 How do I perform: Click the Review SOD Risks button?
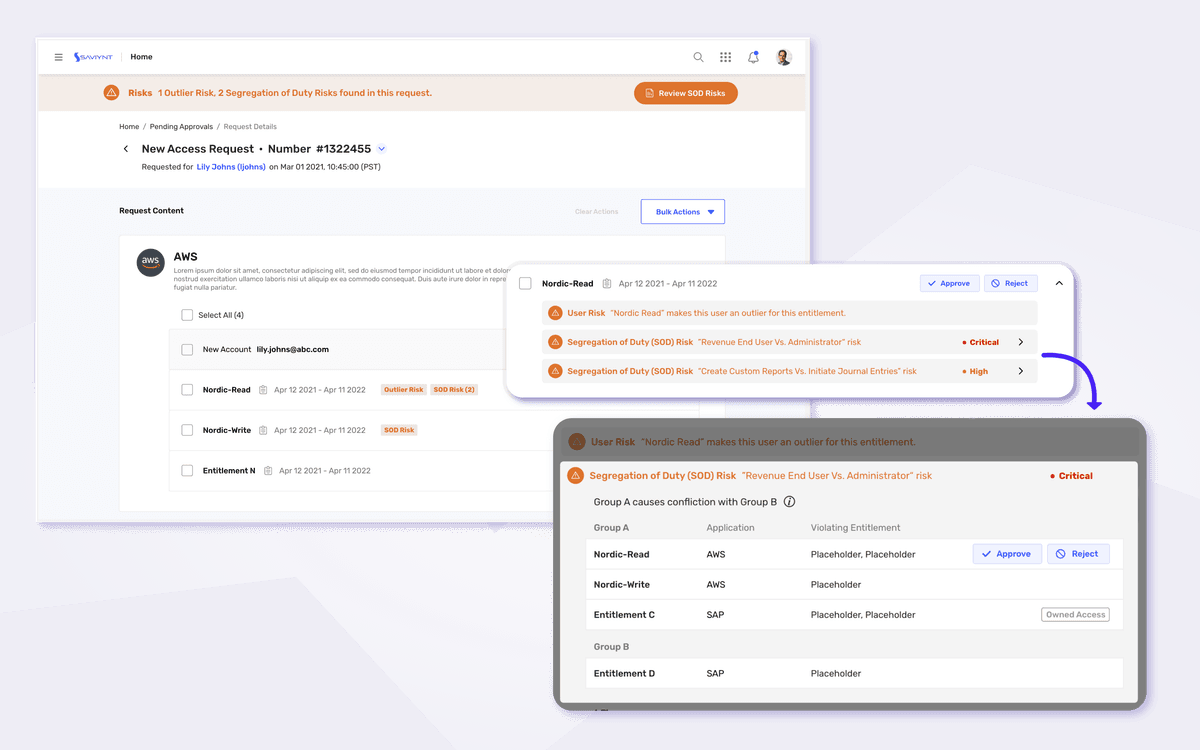coord(686,93)
